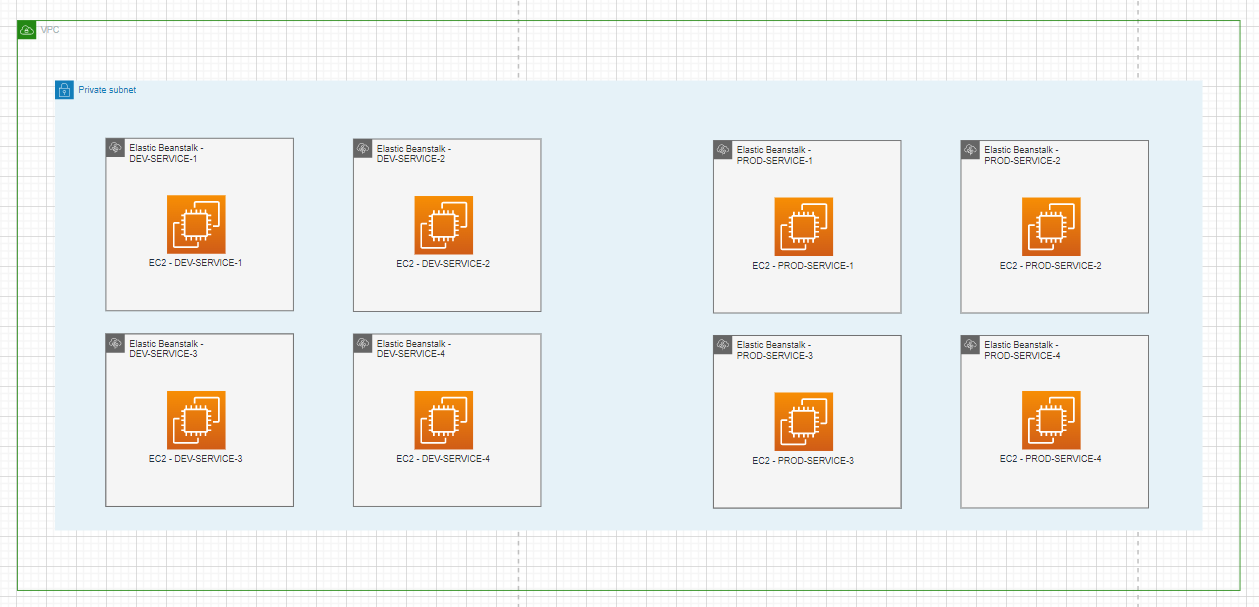Select the 'EC2 - DEV-SERVICE-4' caption
This screenshot has height=607, width=1259.
click(443, 459)
